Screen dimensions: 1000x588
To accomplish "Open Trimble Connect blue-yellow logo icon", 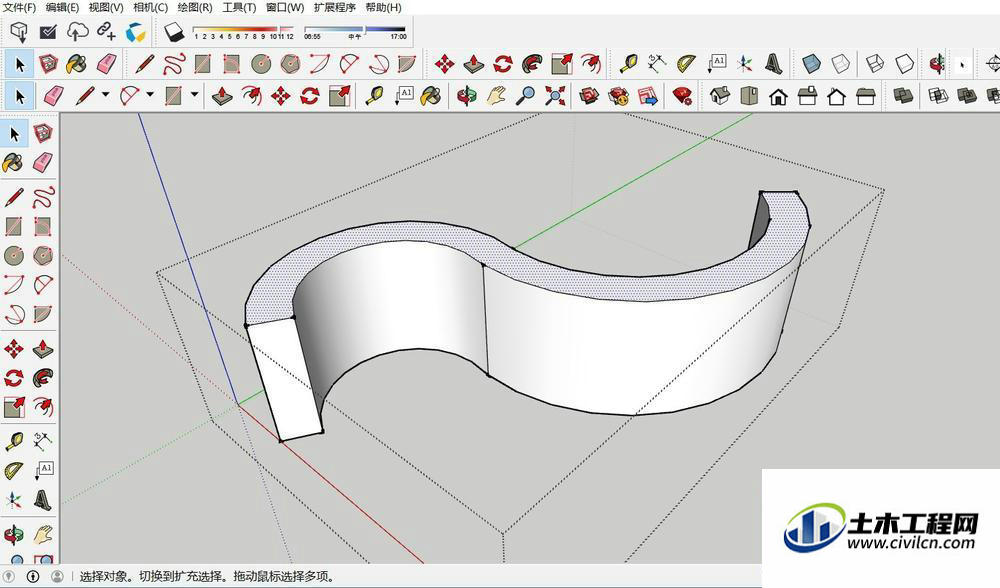I will point(135,32).
